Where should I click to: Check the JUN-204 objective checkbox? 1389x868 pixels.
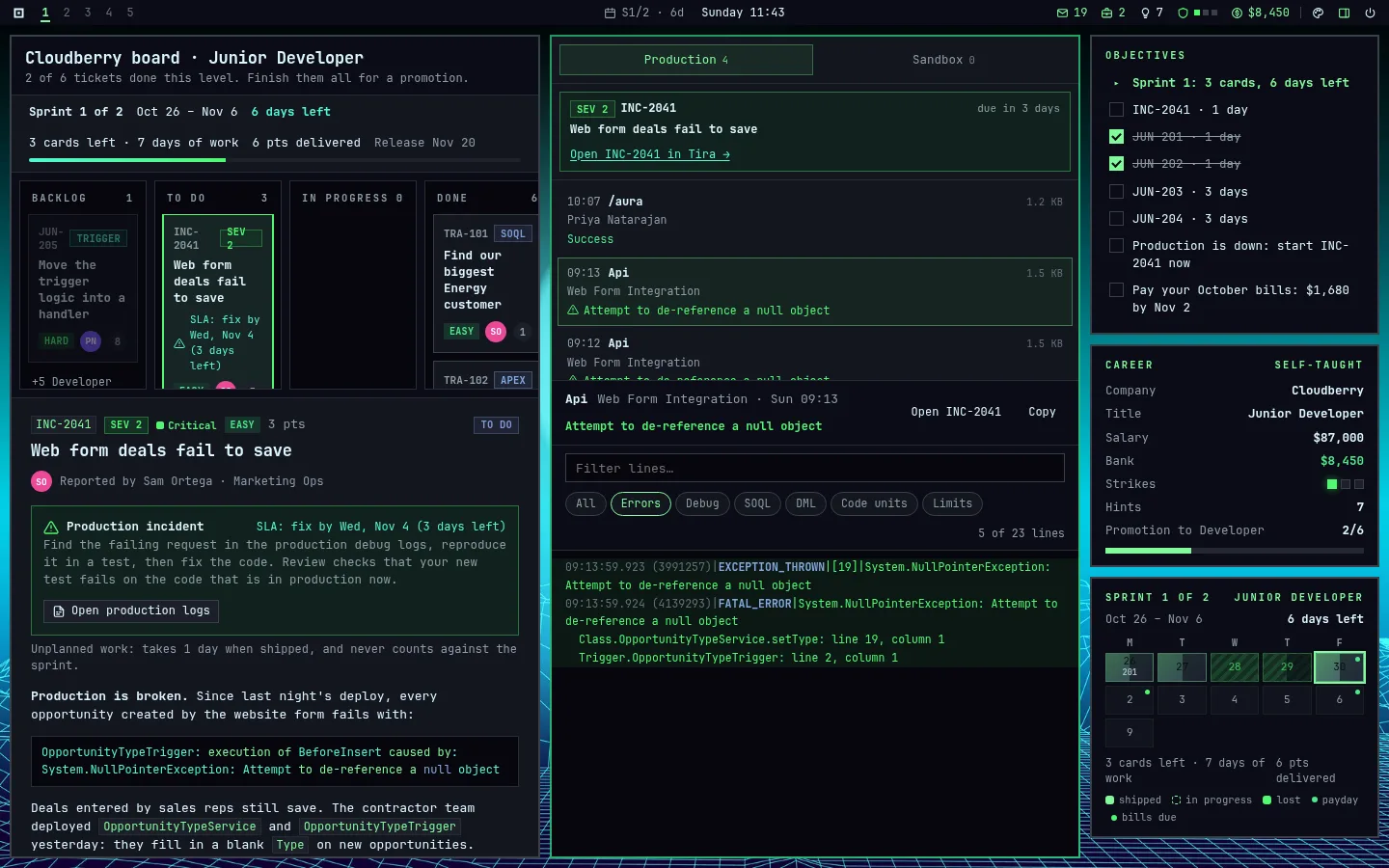[1116, 219]
